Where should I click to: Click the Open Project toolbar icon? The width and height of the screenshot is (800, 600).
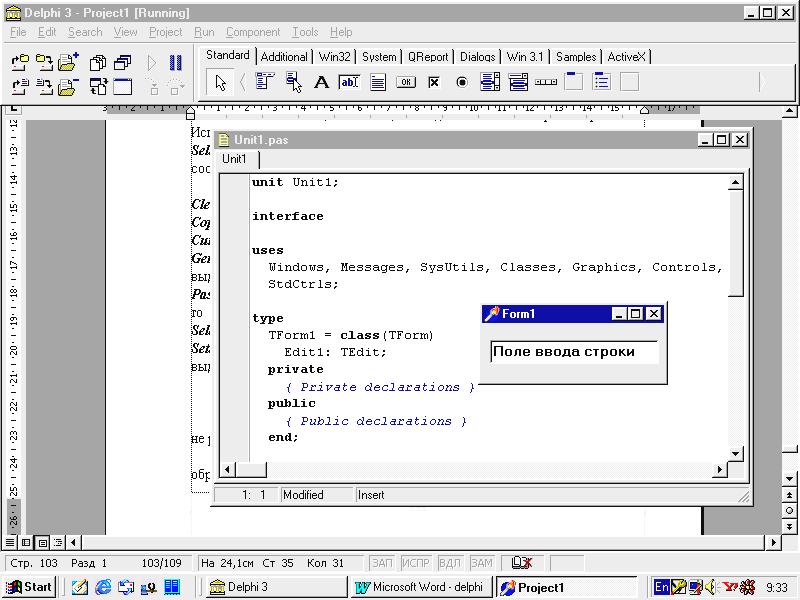[x=19, y=63]
